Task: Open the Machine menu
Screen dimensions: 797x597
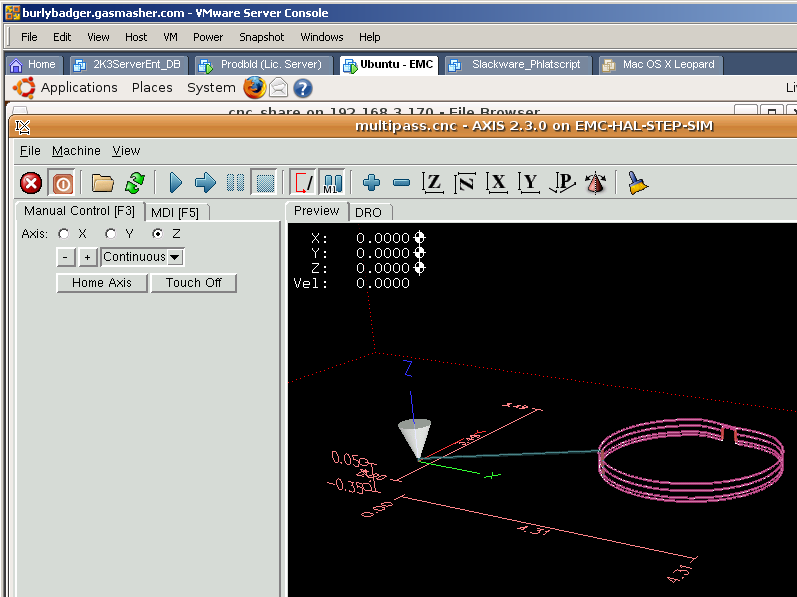Action: [x=76, y=151]
